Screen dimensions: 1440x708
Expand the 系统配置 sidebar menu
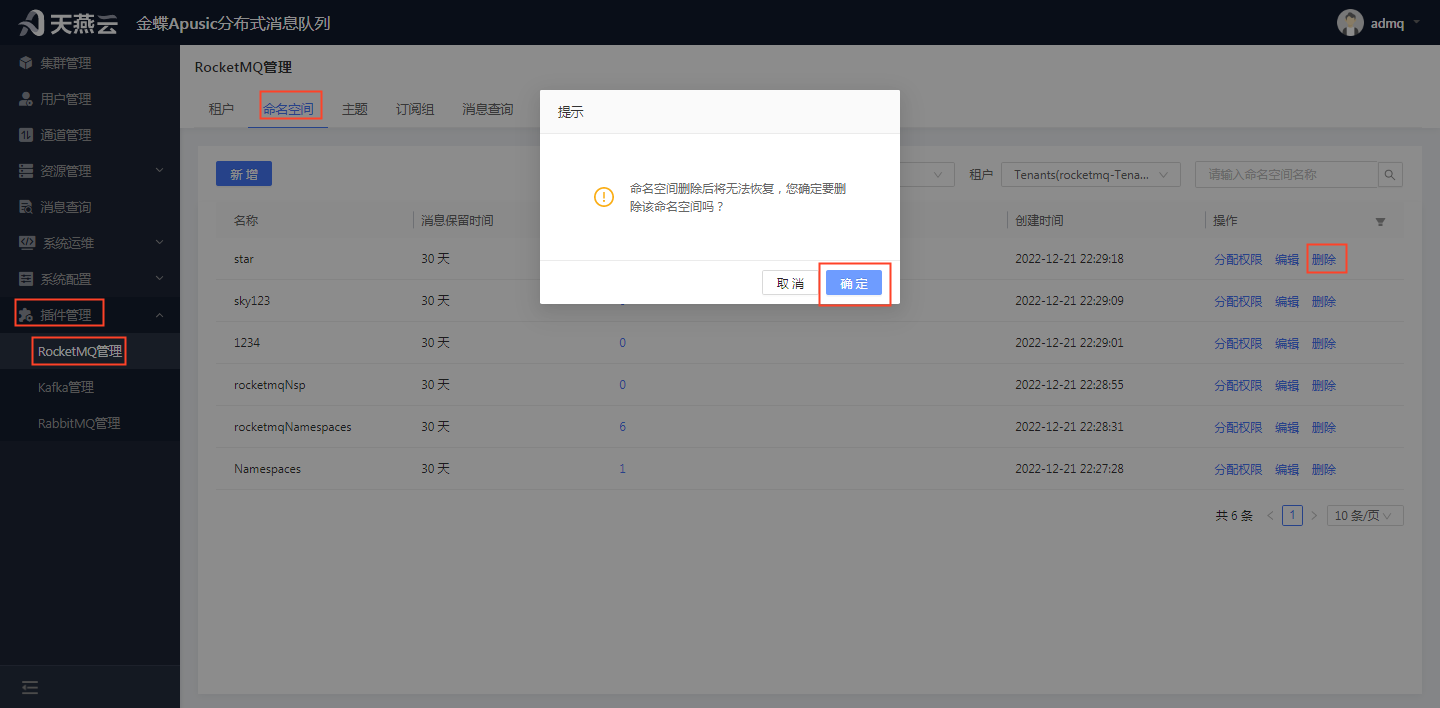[x=90, y=279]
